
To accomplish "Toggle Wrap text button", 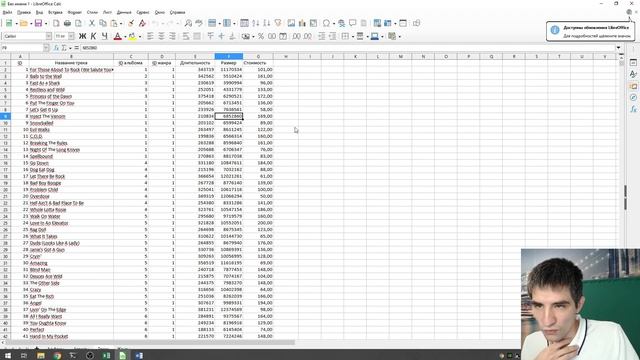I will click(x=186, y=36).
